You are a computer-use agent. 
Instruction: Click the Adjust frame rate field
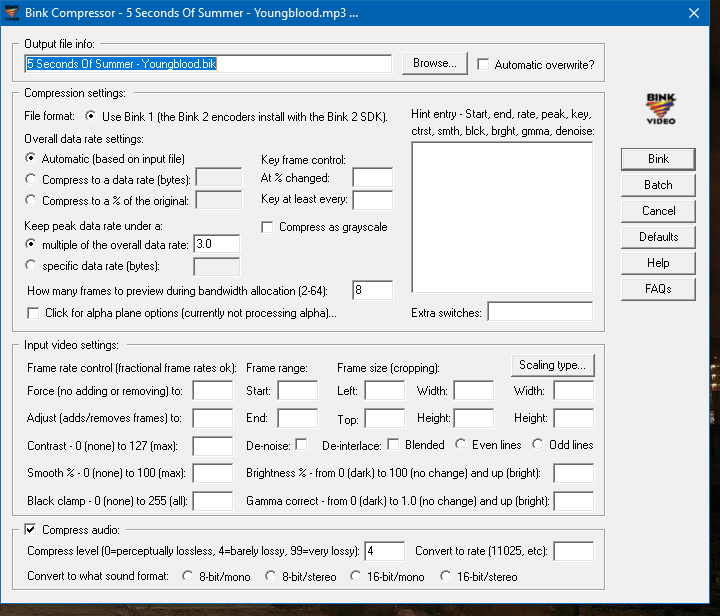213,418
